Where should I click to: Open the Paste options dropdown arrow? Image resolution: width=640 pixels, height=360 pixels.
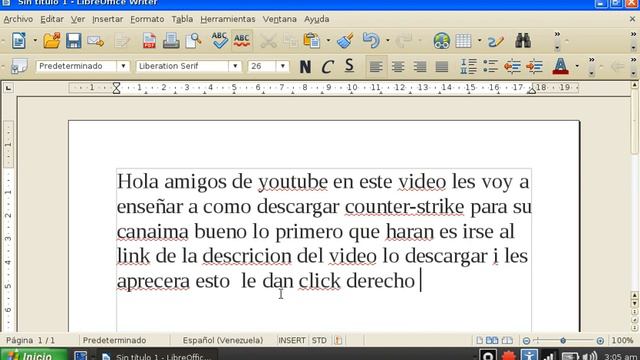click(328, 41)
